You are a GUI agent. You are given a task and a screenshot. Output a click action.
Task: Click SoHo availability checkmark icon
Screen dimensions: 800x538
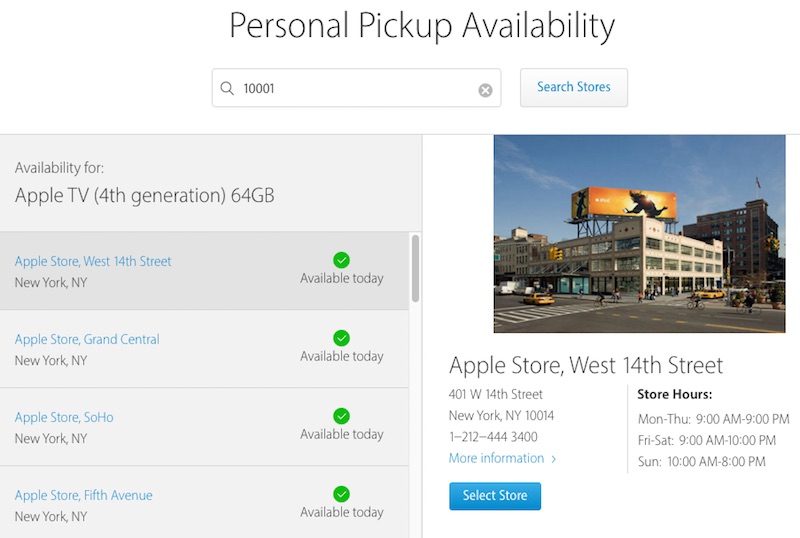point(341,416)
